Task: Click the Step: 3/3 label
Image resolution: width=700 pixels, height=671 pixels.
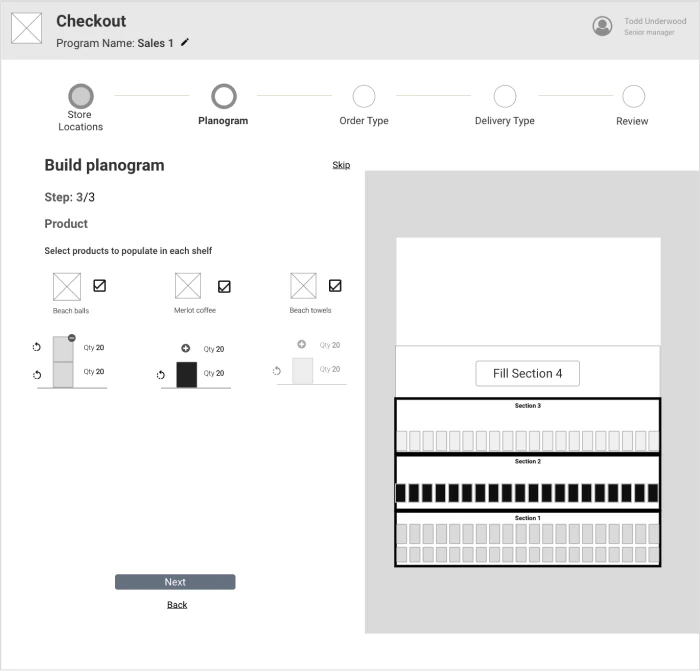Action: tap(70, 197)
